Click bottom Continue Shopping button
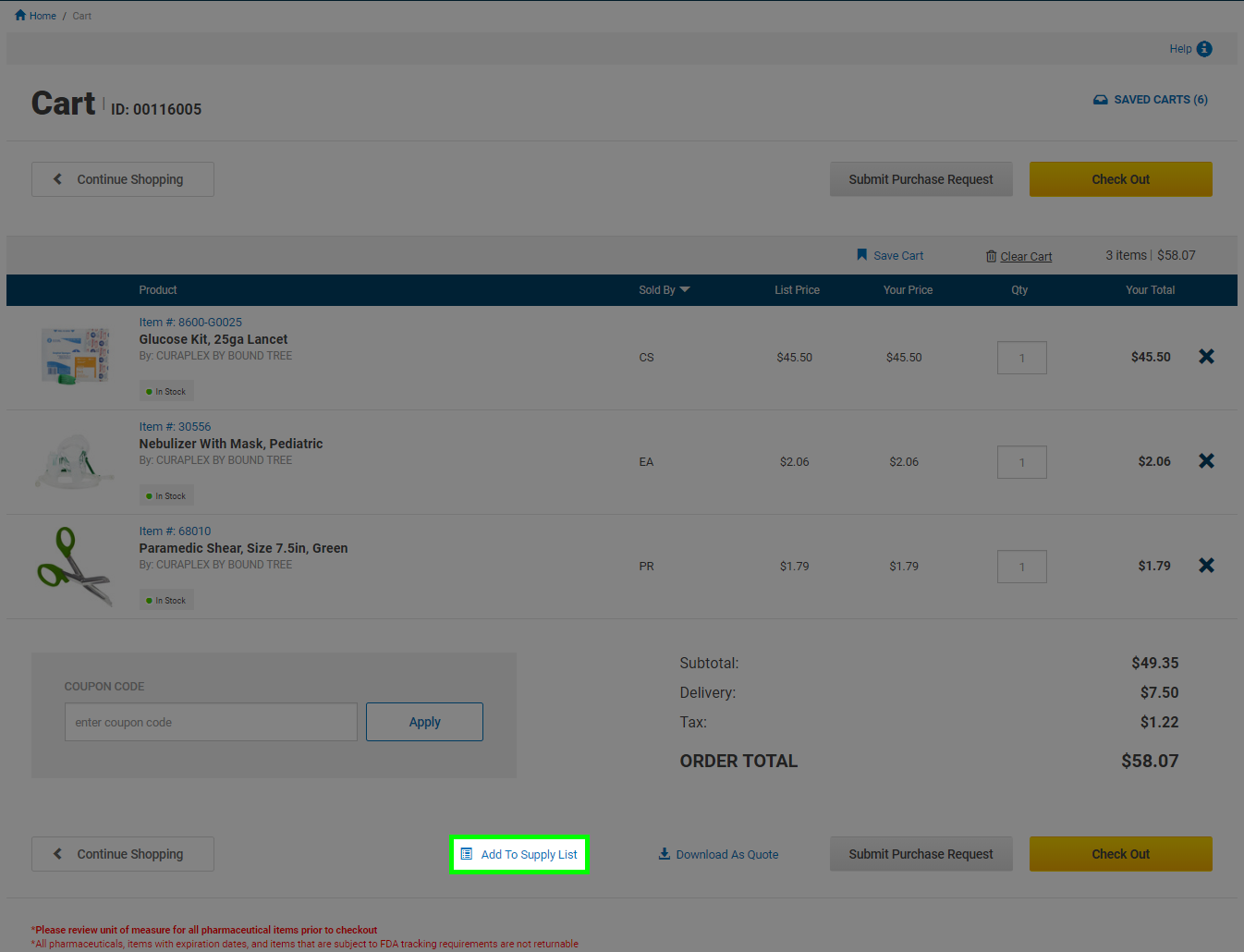Screen dimensions: 1244x952 click(123, 854)
